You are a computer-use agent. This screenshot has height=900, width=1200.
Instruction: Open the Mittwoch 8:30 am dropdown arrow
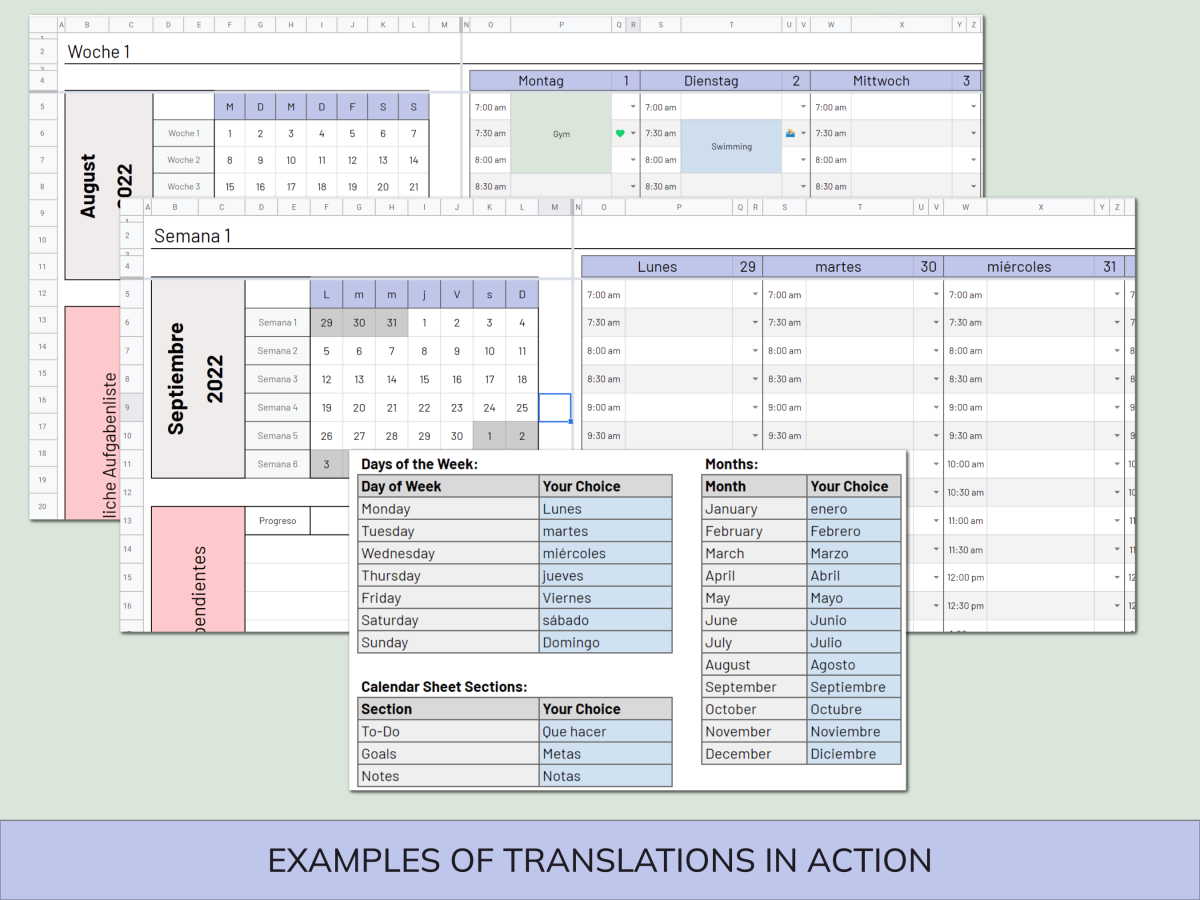(x=973, y=186)
